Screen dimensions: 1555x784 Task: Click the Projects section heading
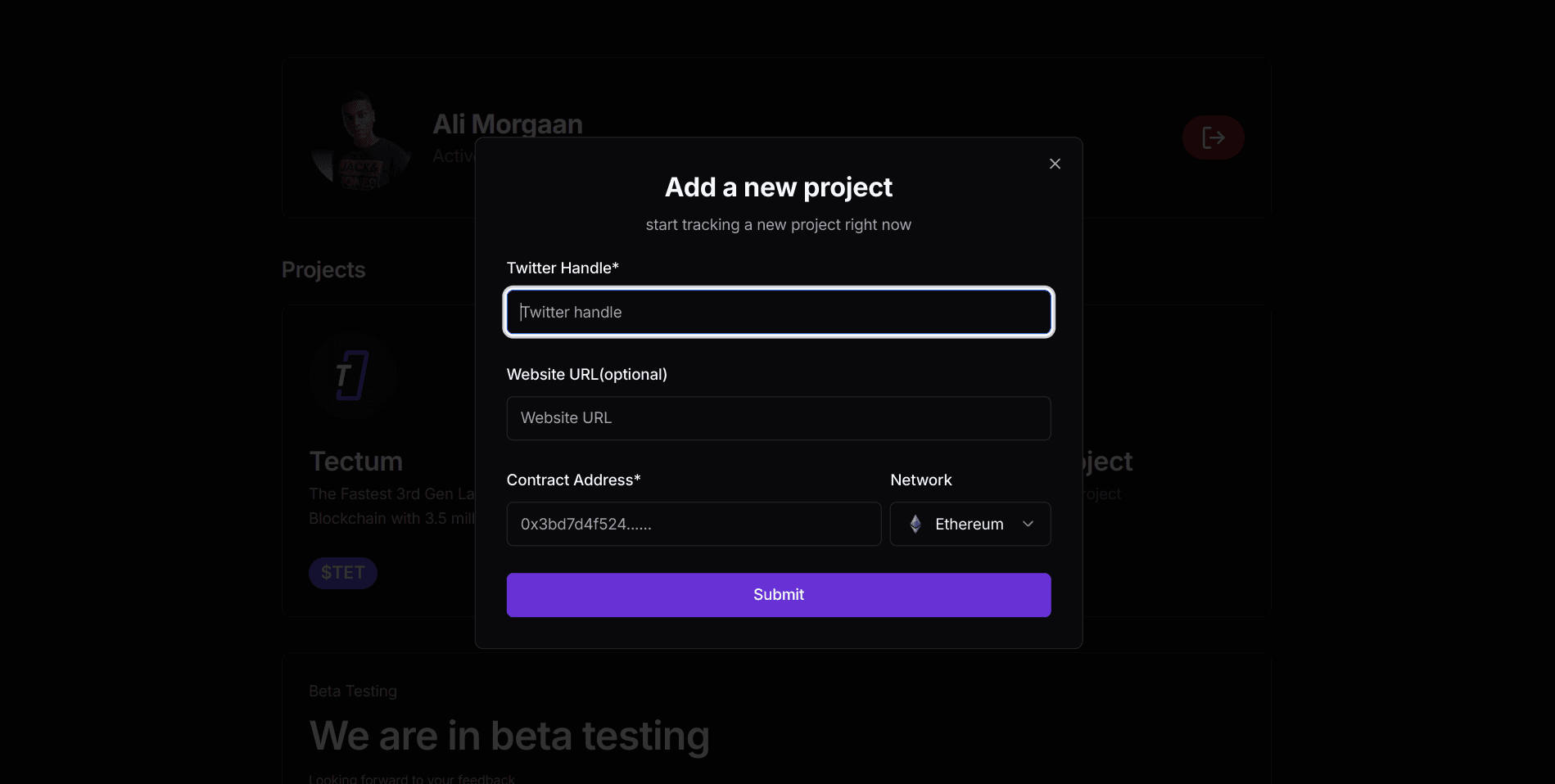tap(323, 270)
